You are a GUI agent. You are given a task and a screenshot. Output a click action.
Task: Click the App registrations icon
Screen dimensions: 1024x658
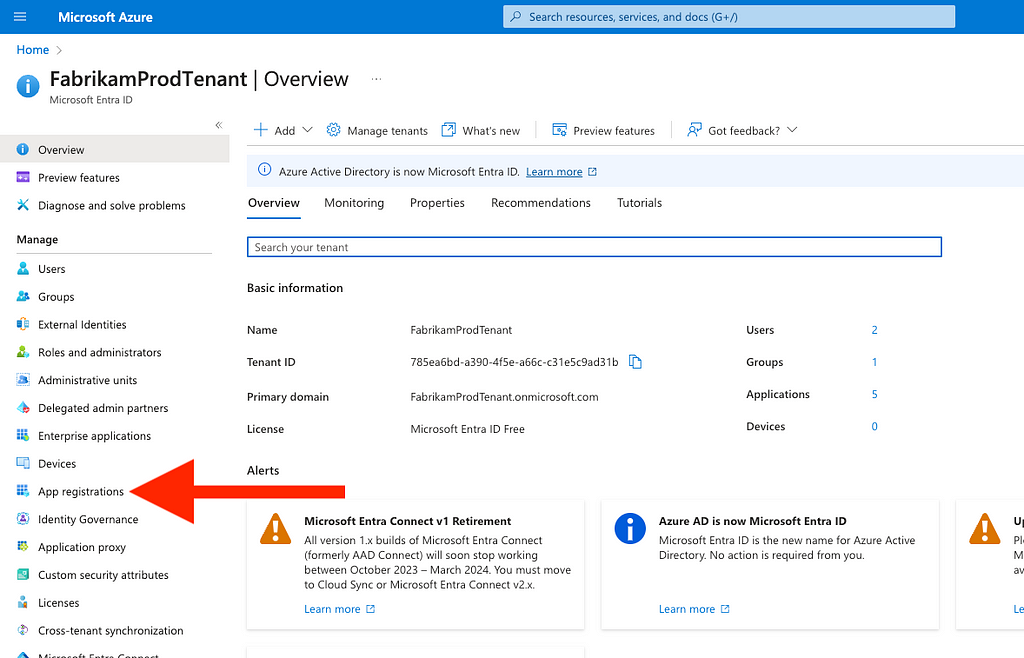point(23,491)
